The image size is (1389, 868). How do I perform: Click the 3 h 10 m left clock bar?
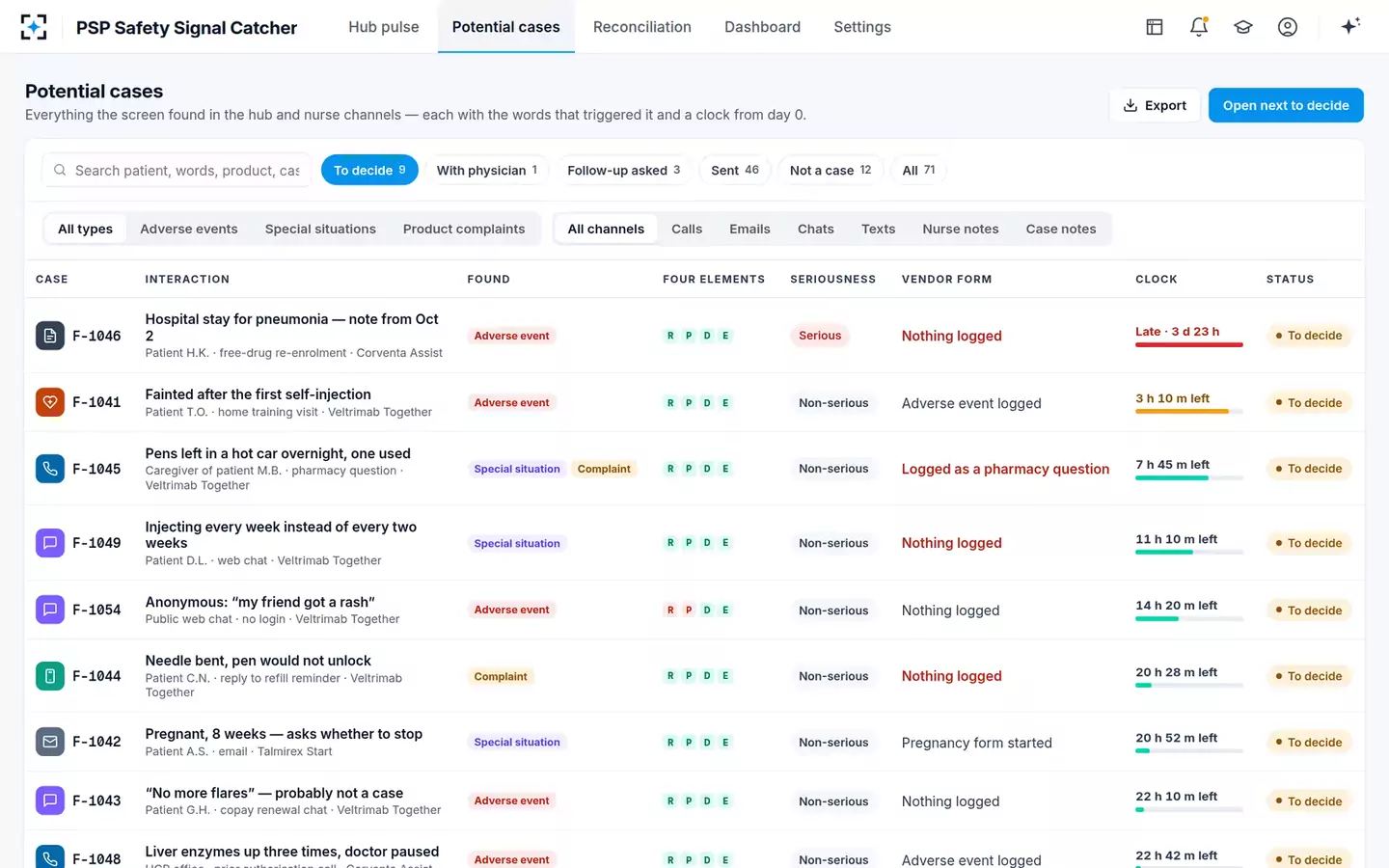click(x=1189, y=411)
